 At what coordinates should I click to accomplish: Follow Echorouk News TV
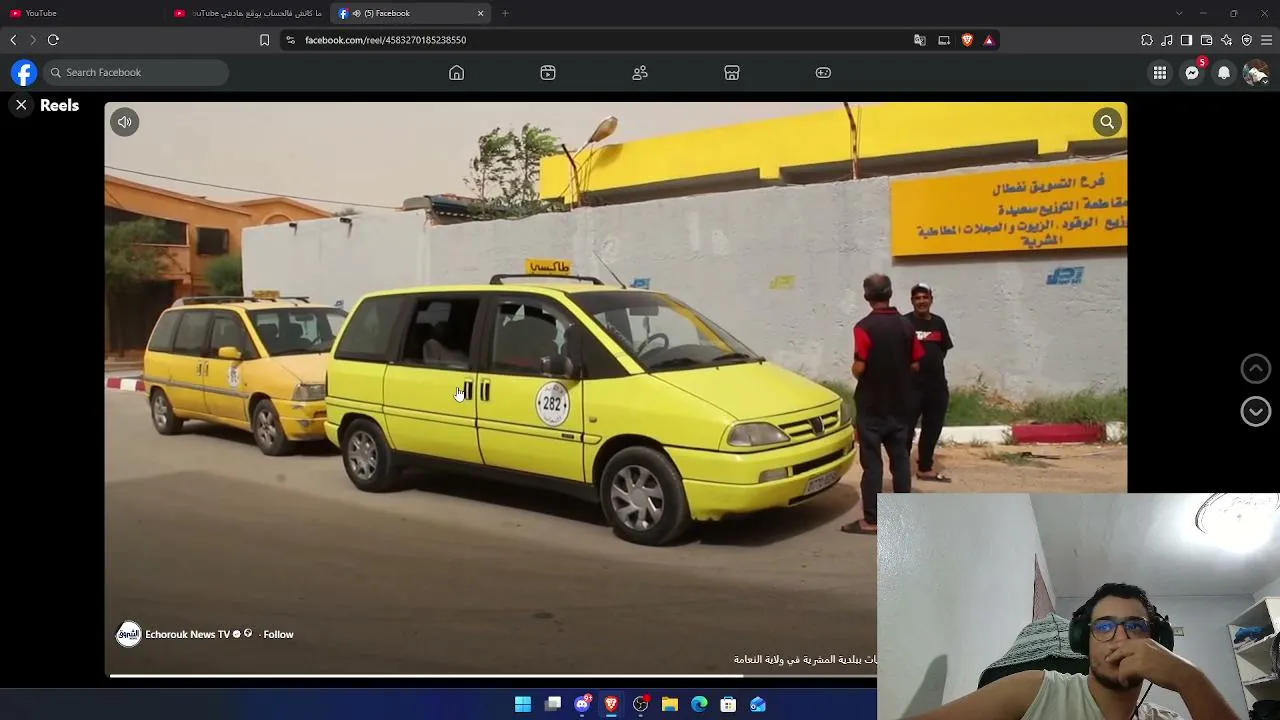pos(278,634)
